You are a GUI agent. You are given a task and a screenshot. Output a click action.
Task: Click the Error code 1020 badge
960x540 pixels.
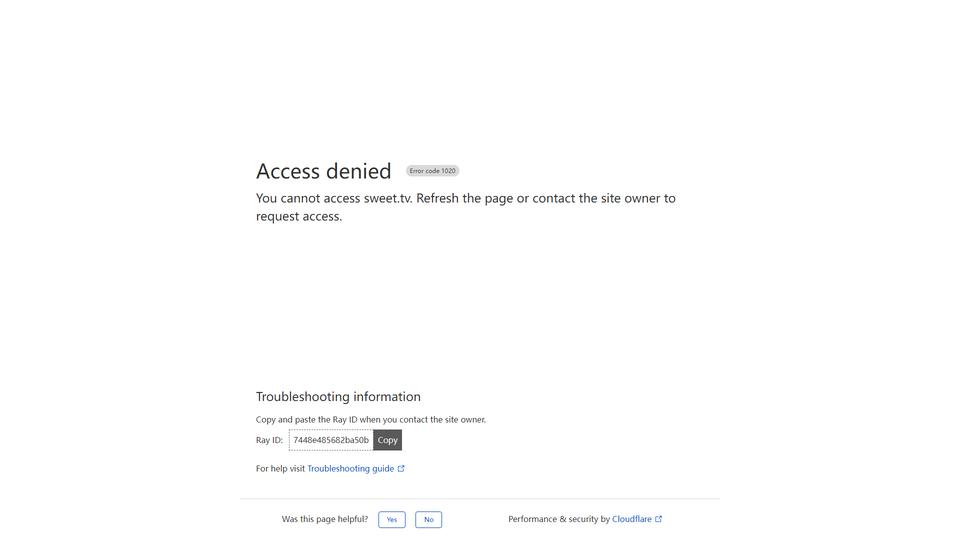(x=432, y=171)
